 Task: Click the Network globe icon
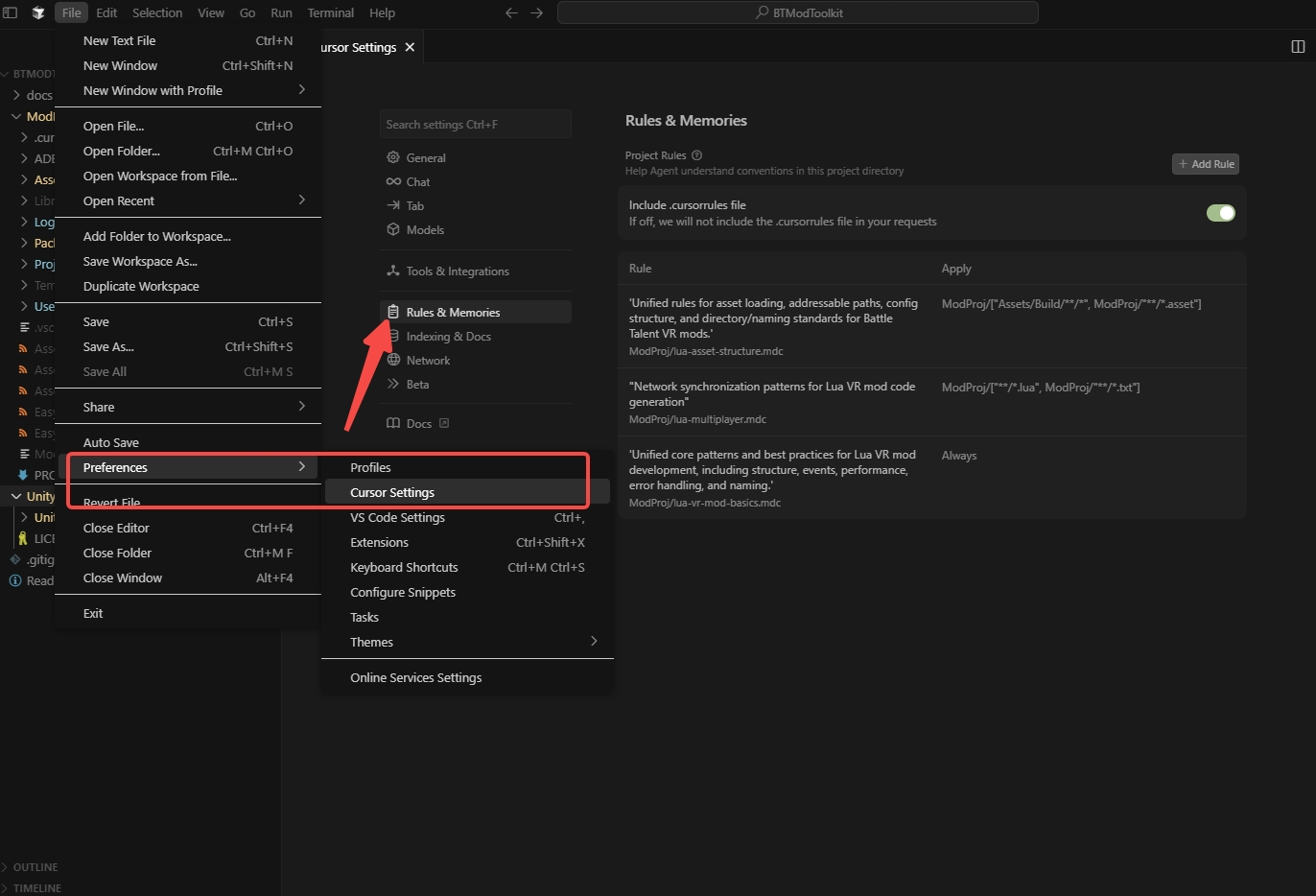393,360
